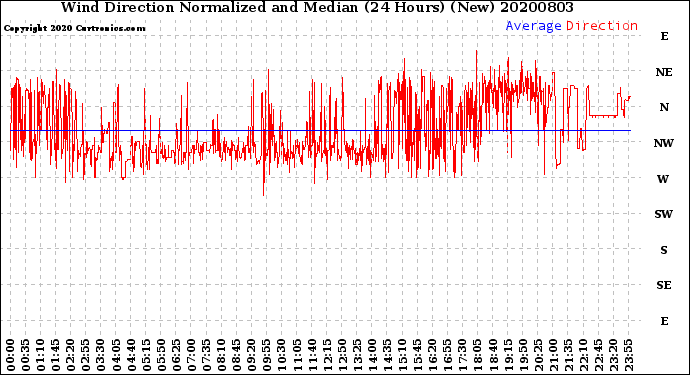690x375 pixels.
Task: Click the '16:55' time label
Action: pyautogui.click(x=448, y=355)
